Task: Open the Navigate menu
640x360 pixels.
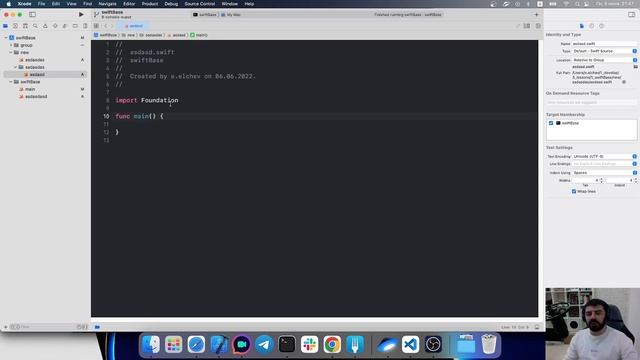Action: (107, 4)
